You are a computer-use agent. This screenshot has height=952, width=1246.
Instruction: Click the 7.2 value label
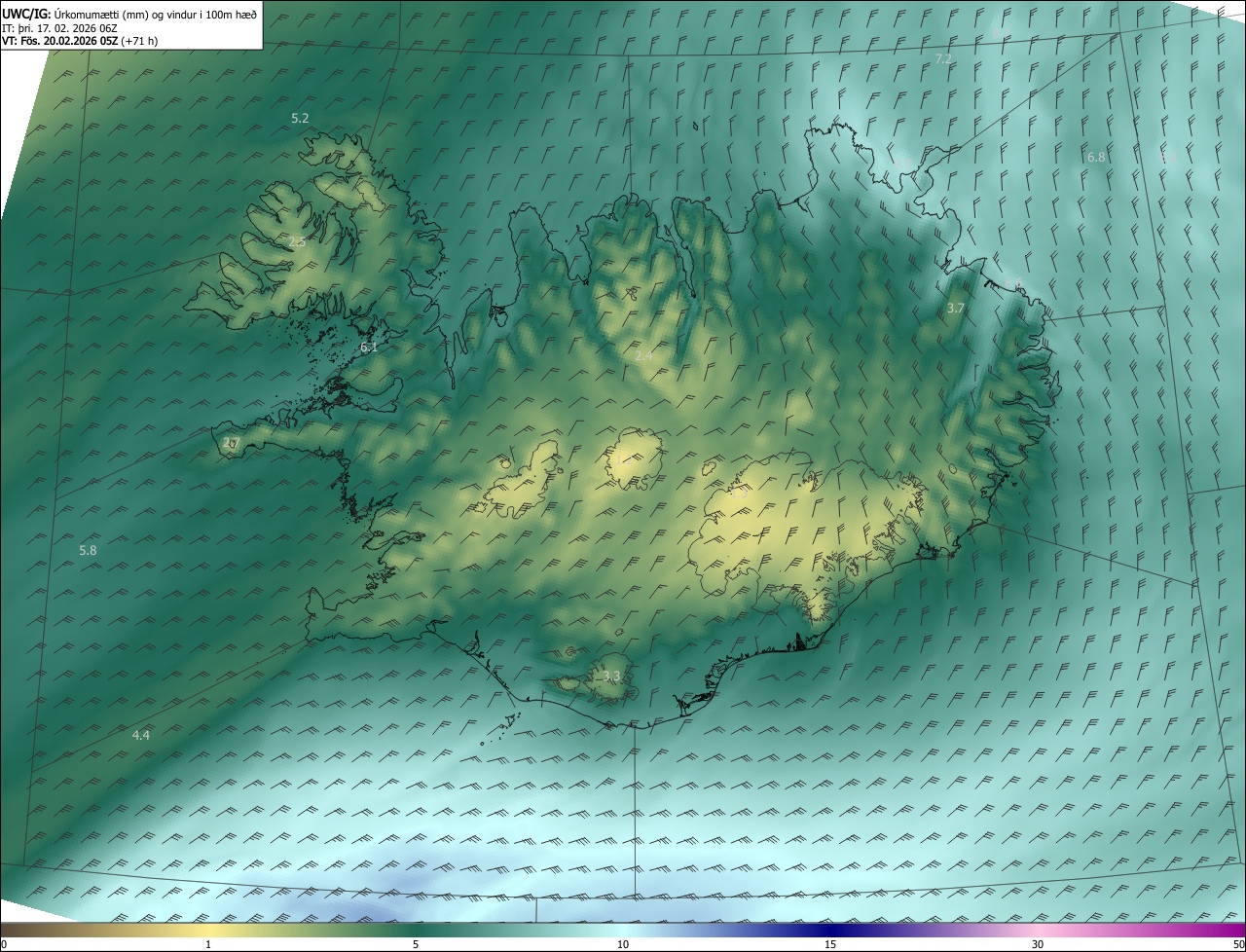[x=942, y=59]
